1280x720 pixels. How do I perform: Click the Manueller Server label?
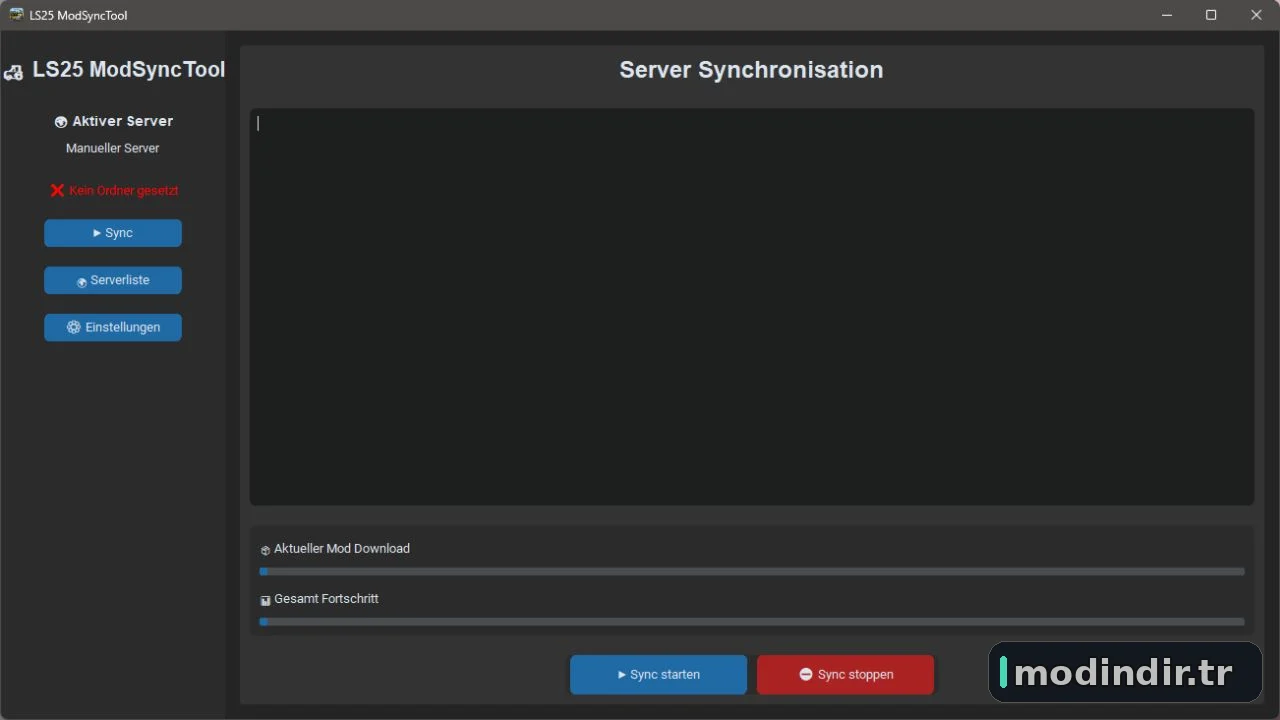(113, 148)
